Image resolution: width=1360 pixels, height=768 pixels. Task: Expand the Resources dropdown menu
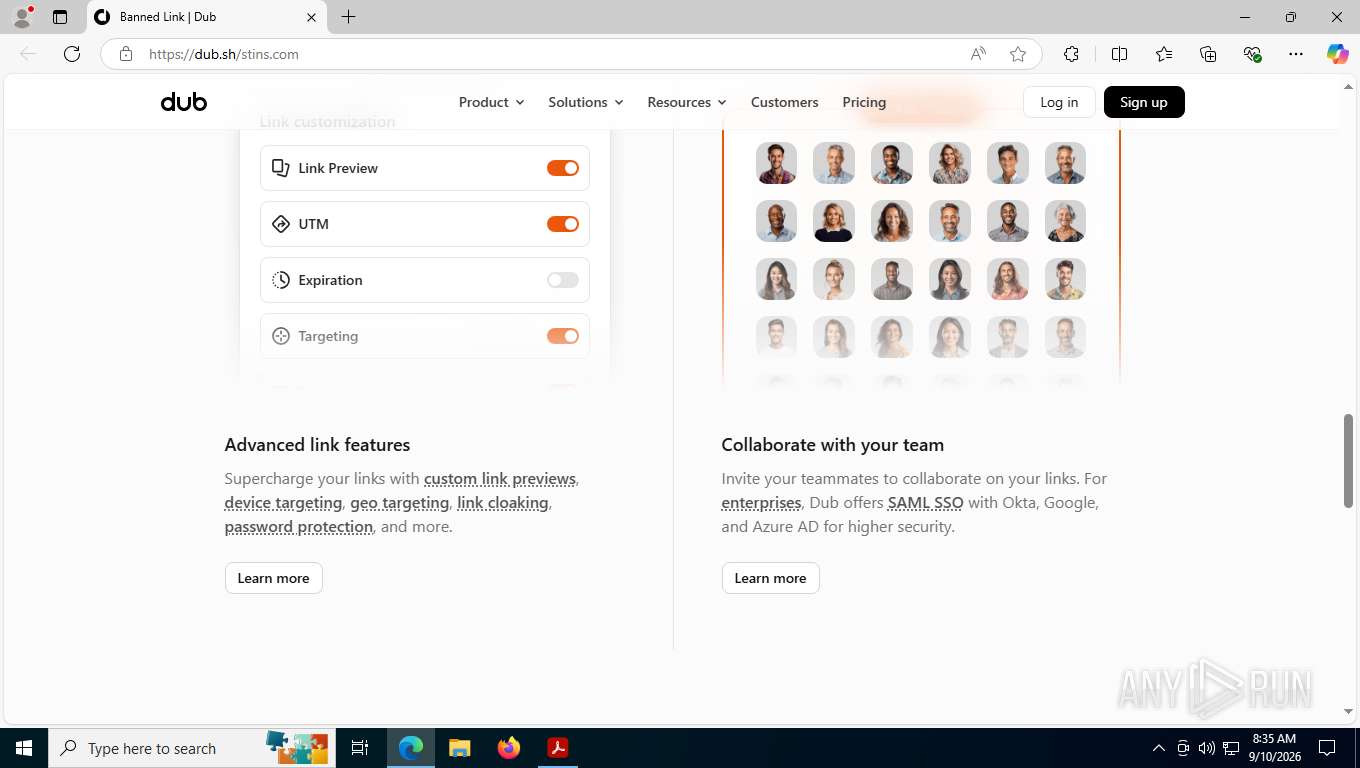click(x=686, y=102)
